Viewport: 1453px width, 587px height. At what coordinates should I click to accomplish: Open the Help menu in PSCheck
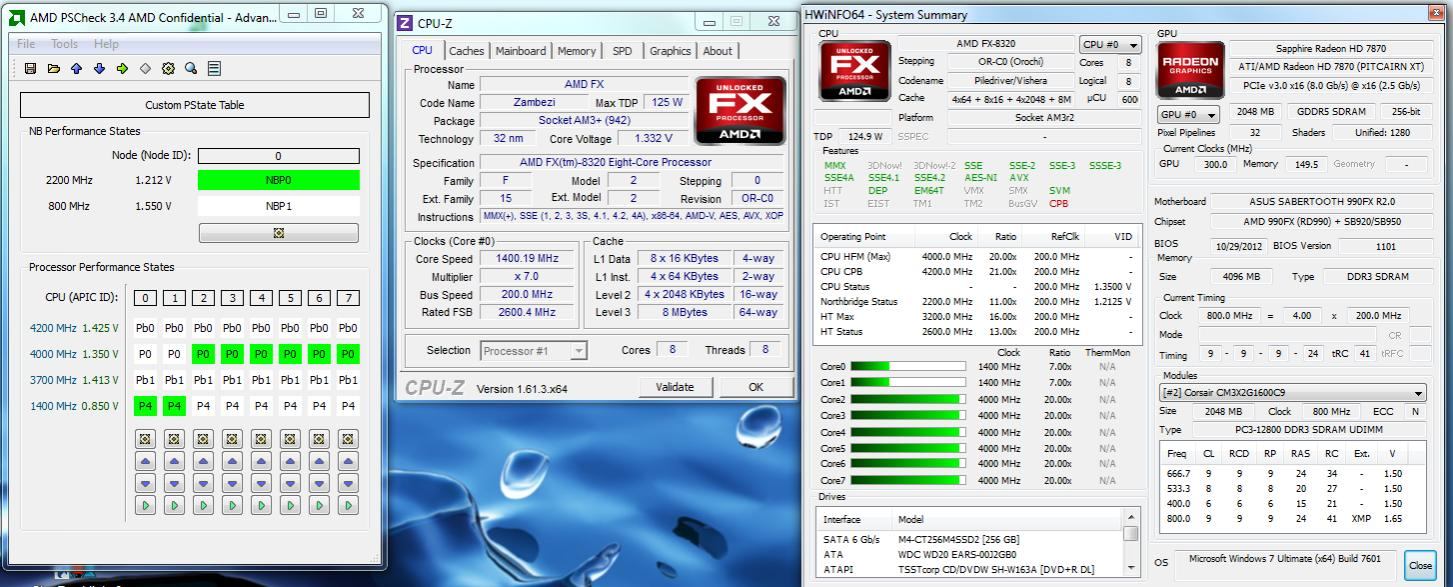click(x=106, y=44)
